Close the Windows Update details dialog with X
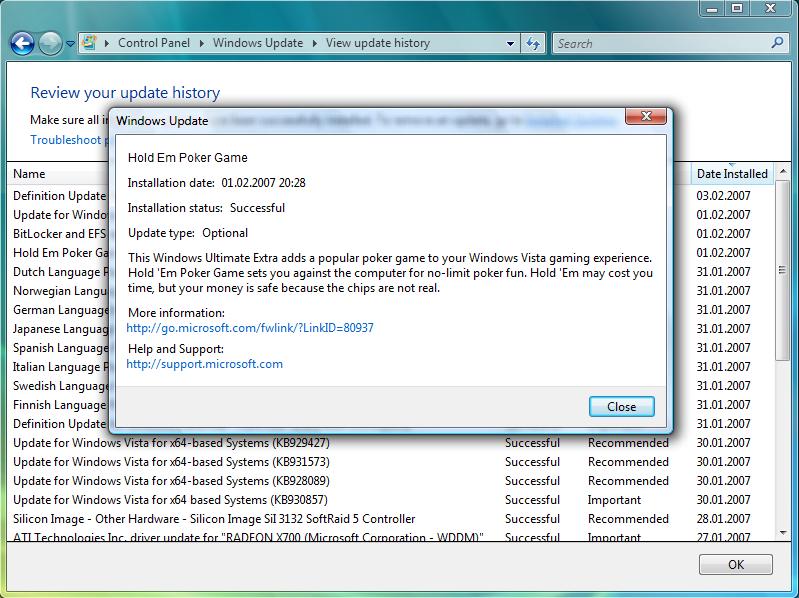799x598 pixels. point(646,116)
